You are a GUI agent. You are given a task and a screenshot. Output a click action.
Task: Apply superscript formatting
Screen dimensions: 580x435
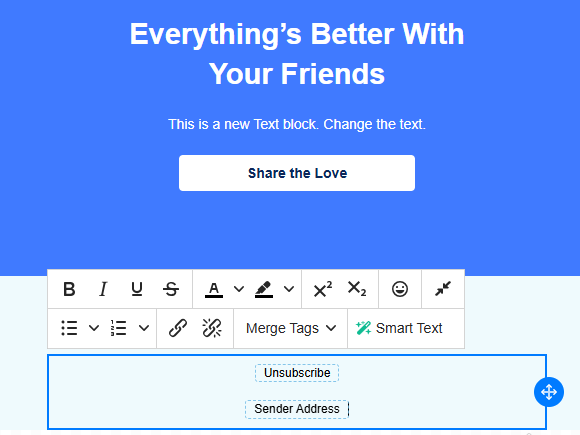323,289
